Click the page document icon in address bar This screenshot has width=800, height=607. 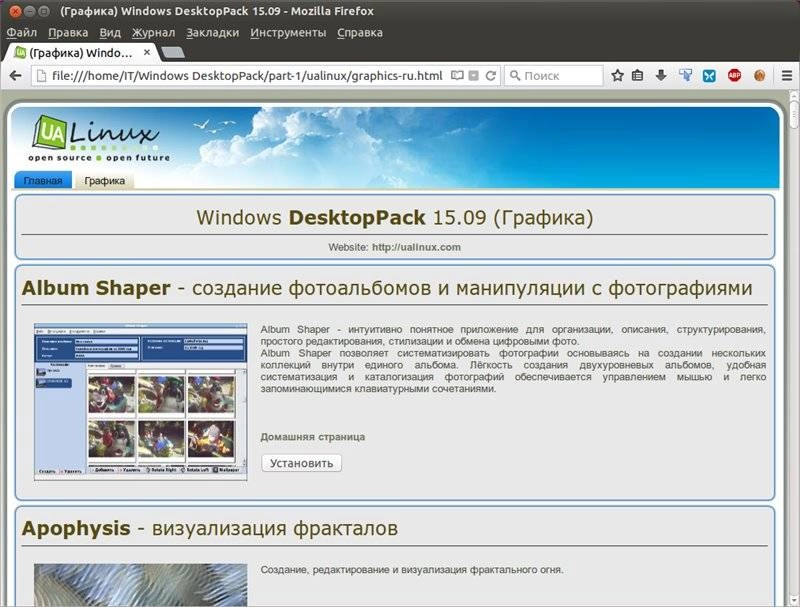click(41, 76)
